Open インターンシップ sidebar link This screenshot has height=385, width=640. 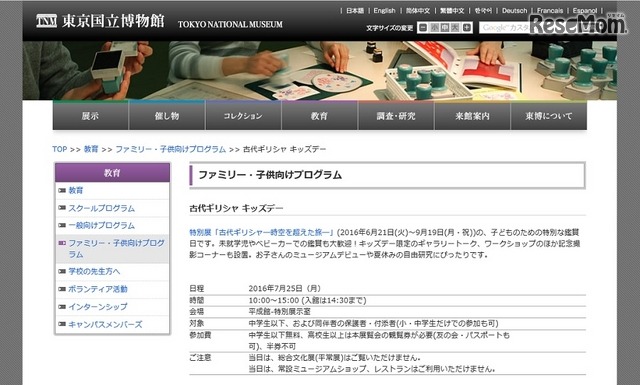pyautogui.click(x=98, y=307)
